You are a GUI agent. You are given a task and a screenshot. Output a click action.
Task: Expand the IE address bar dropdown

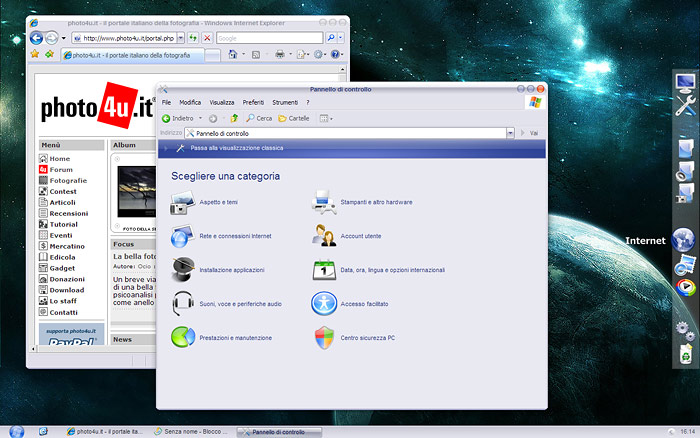[181, 38]
